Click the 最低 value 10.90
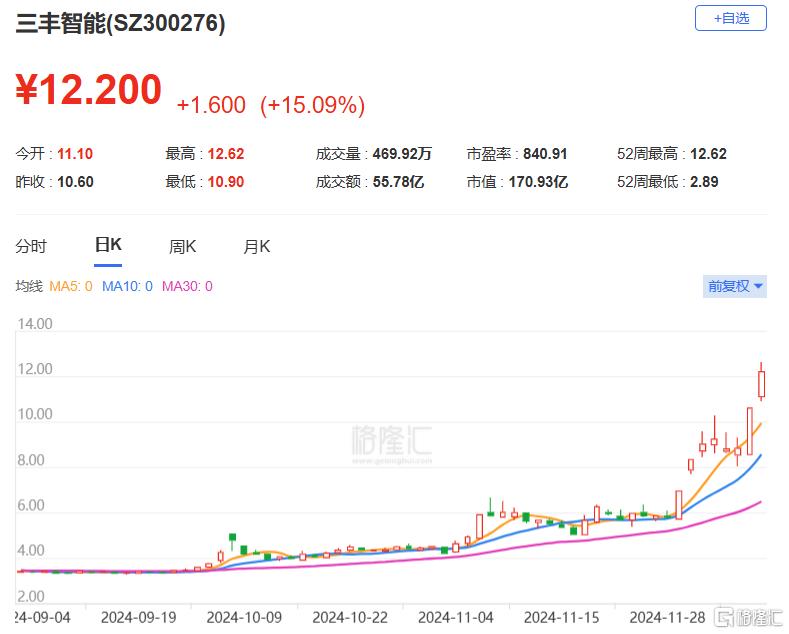The width and height of the screenshot is (789, 634). (x=226, y=182)
